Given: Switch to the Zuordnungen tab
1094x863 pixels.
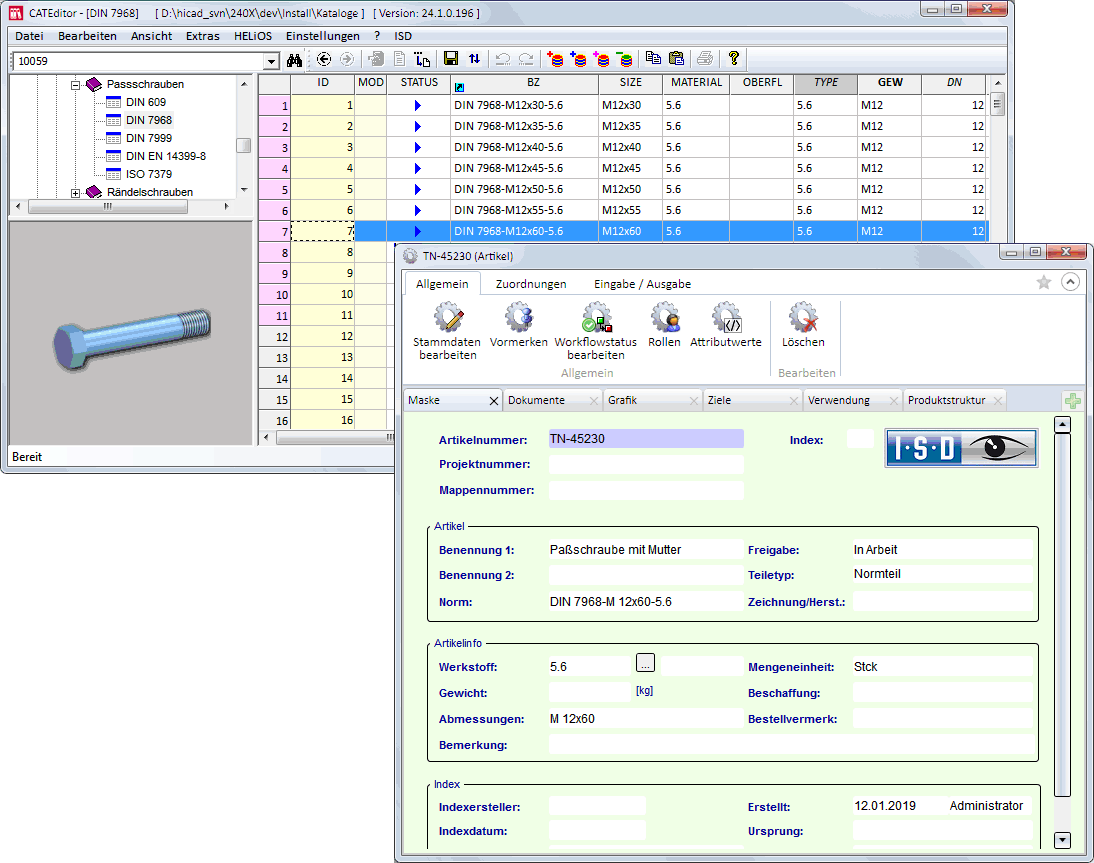Looking at the screenshot, I should (531, 284).
